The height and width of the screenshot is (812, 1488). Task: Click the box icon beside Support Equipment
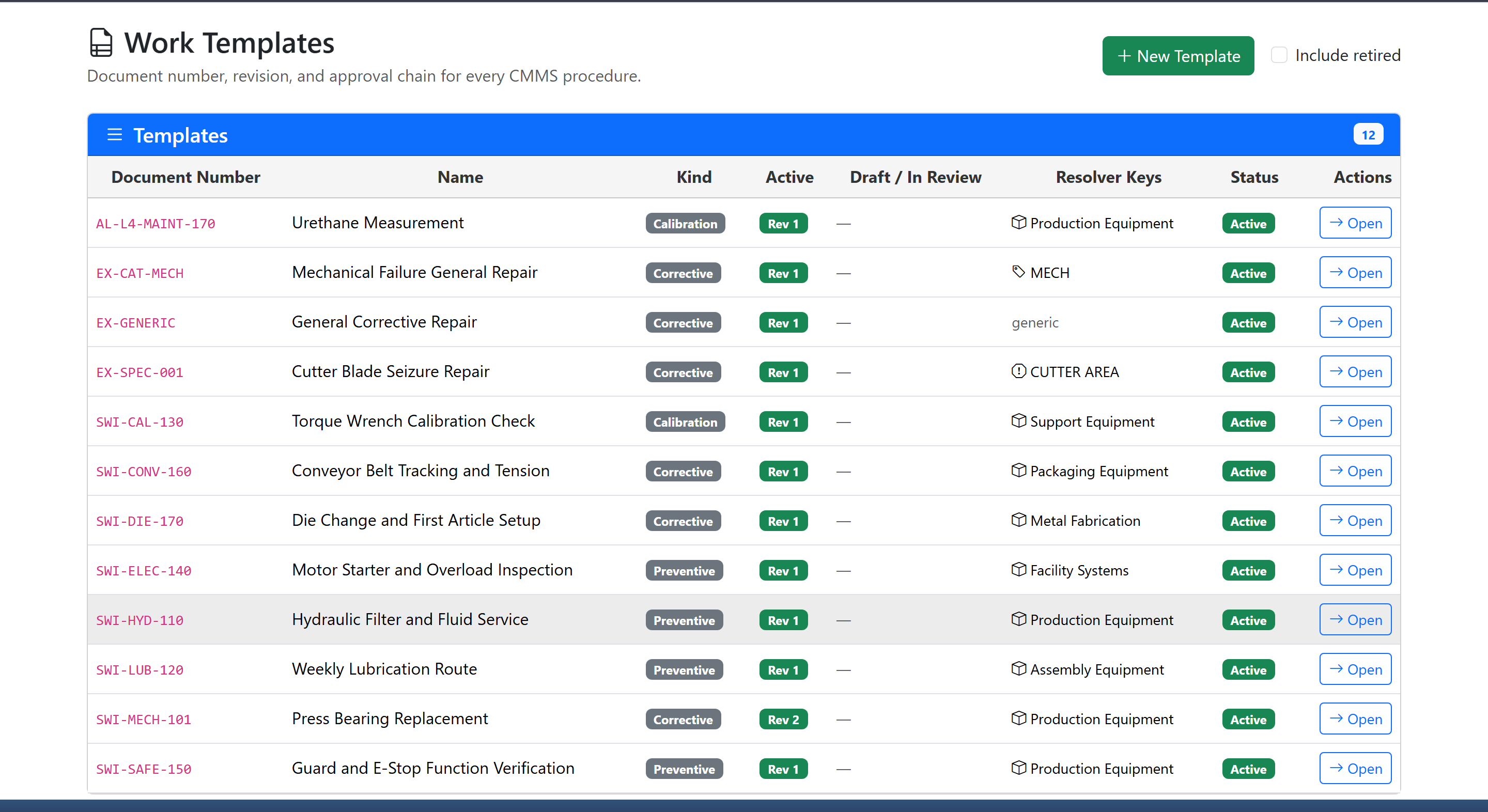pos(1018,421)
